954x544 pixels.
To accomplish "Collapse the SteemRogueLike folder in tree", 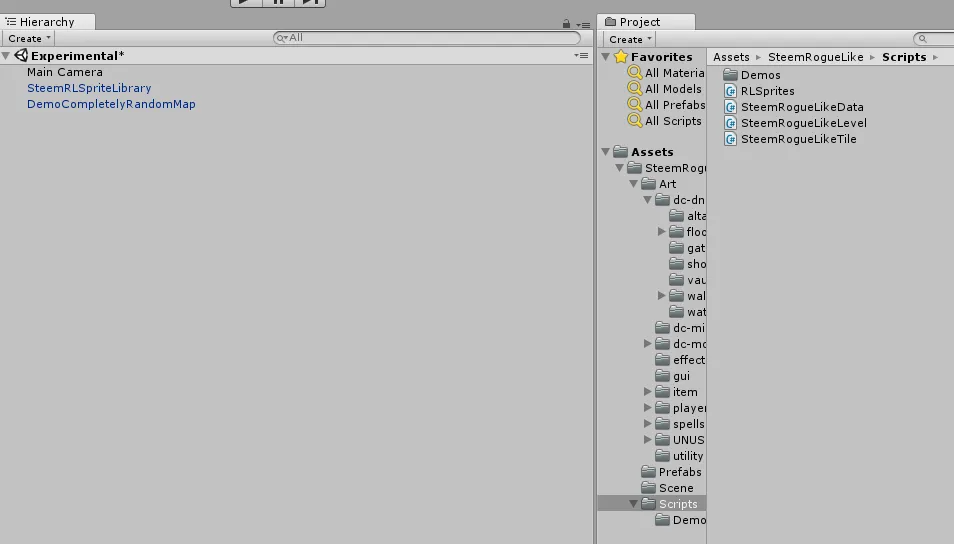I will (x=619, y=167).
